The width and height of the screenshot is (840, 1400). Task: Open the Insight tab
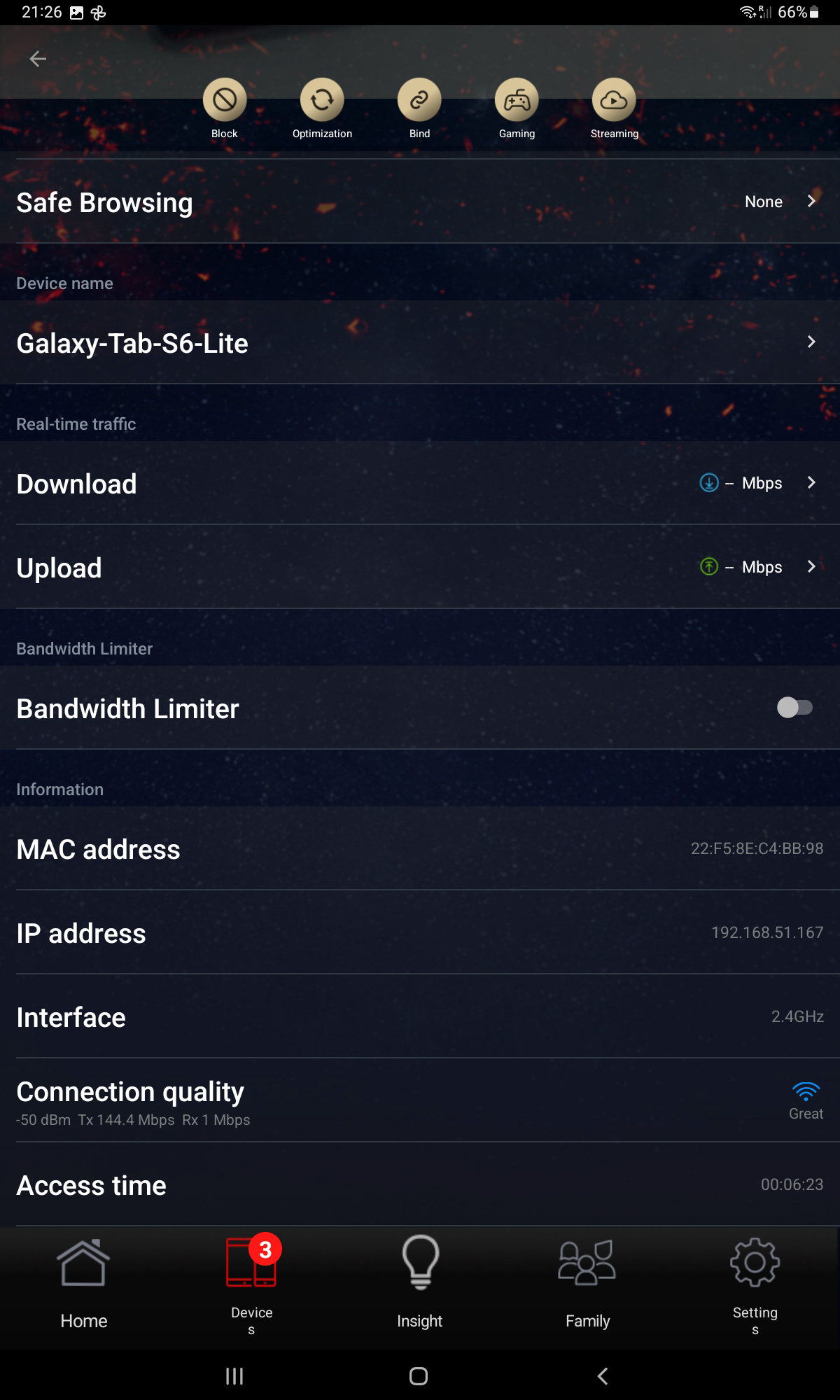pyautogui.click(x=420, y=1286)
